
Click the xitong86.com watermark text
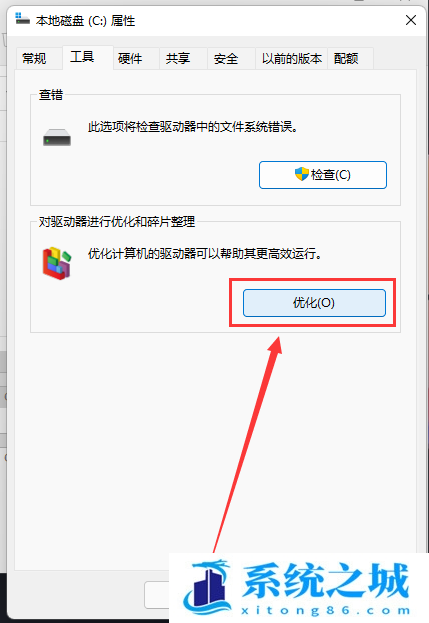point(326,610)
